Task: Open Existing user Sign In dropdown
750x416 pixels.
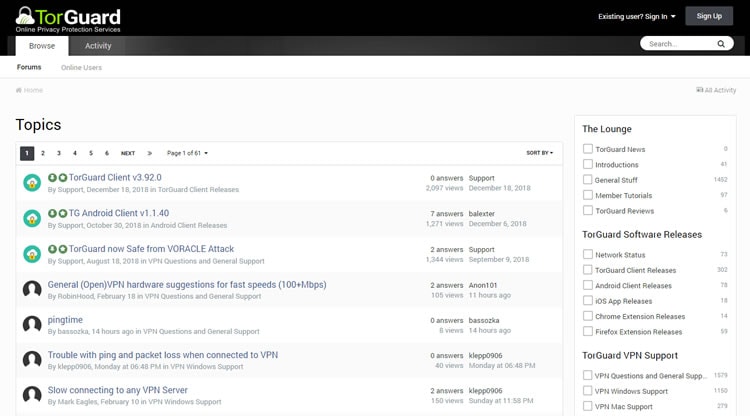Action: click(637, 16)
